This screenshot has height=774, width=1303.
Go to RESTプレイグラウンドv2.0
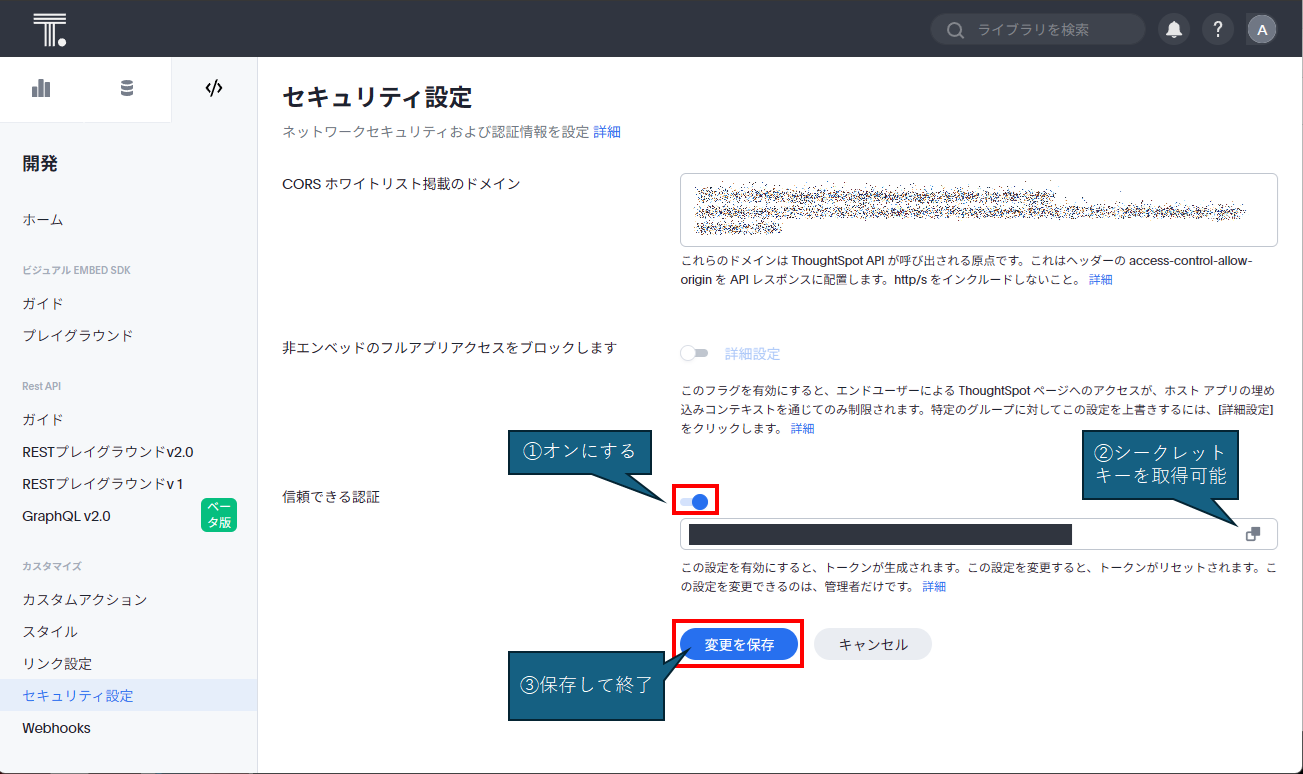click(x=108, y=452)
